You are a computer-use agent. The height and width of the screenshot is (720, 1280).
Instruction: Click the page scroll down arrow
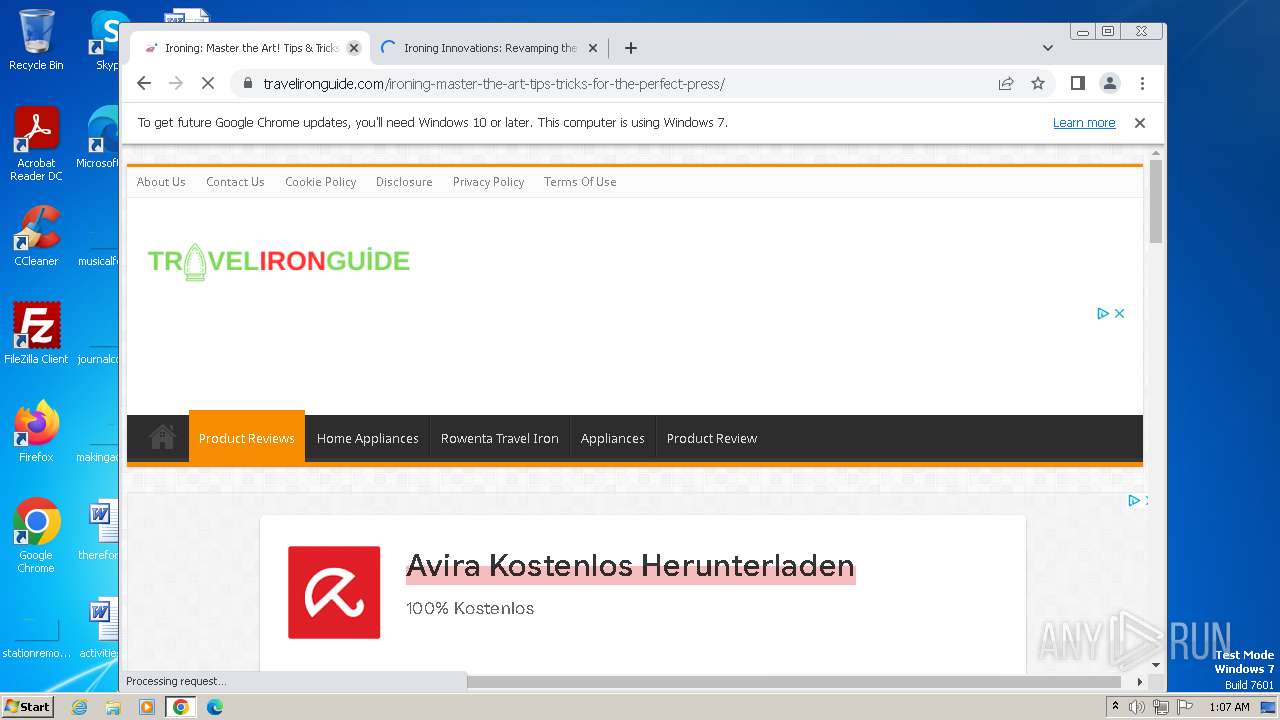coord(1156,665)
